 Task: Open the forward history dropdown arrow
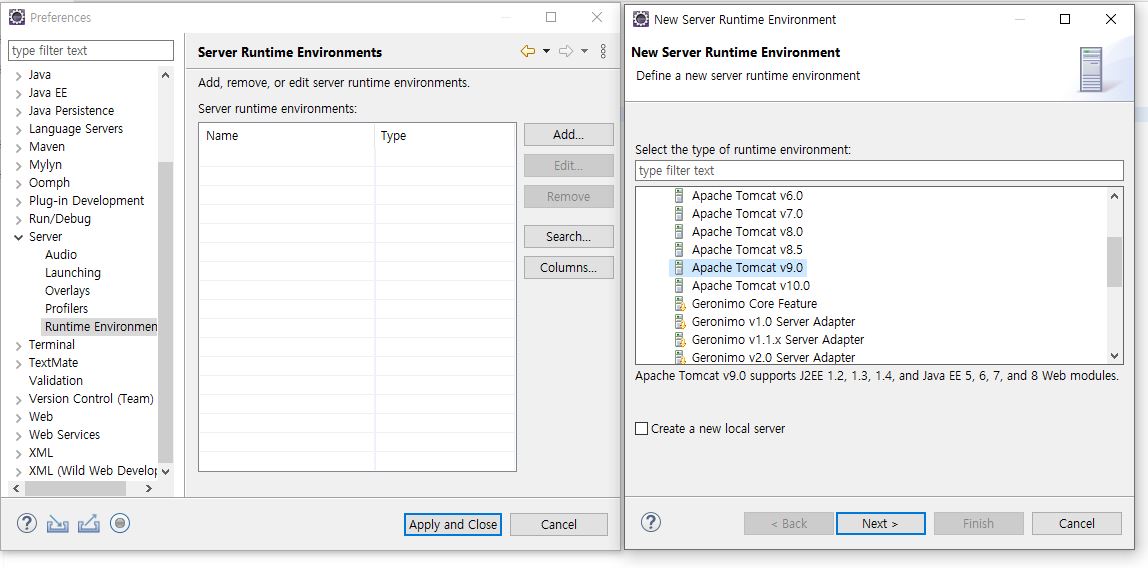click(584, 51)
